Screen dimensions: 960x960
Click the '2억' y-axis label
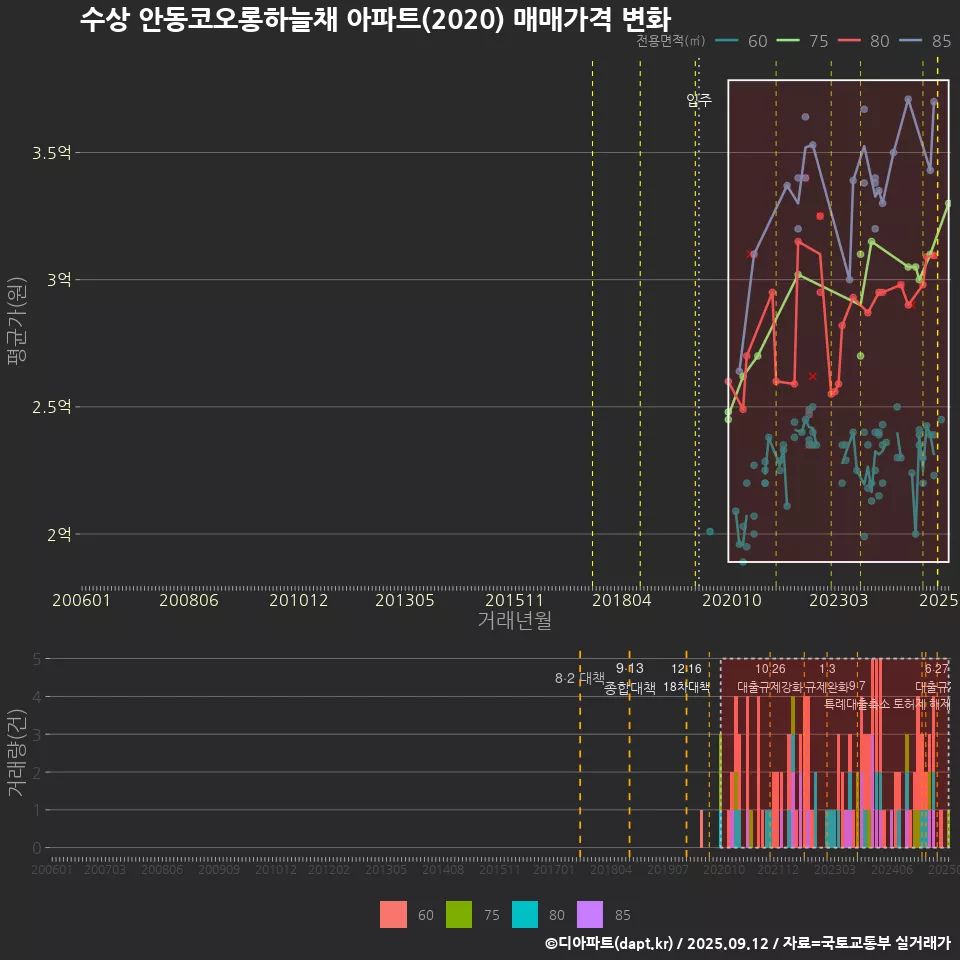(x=59, y=534)
